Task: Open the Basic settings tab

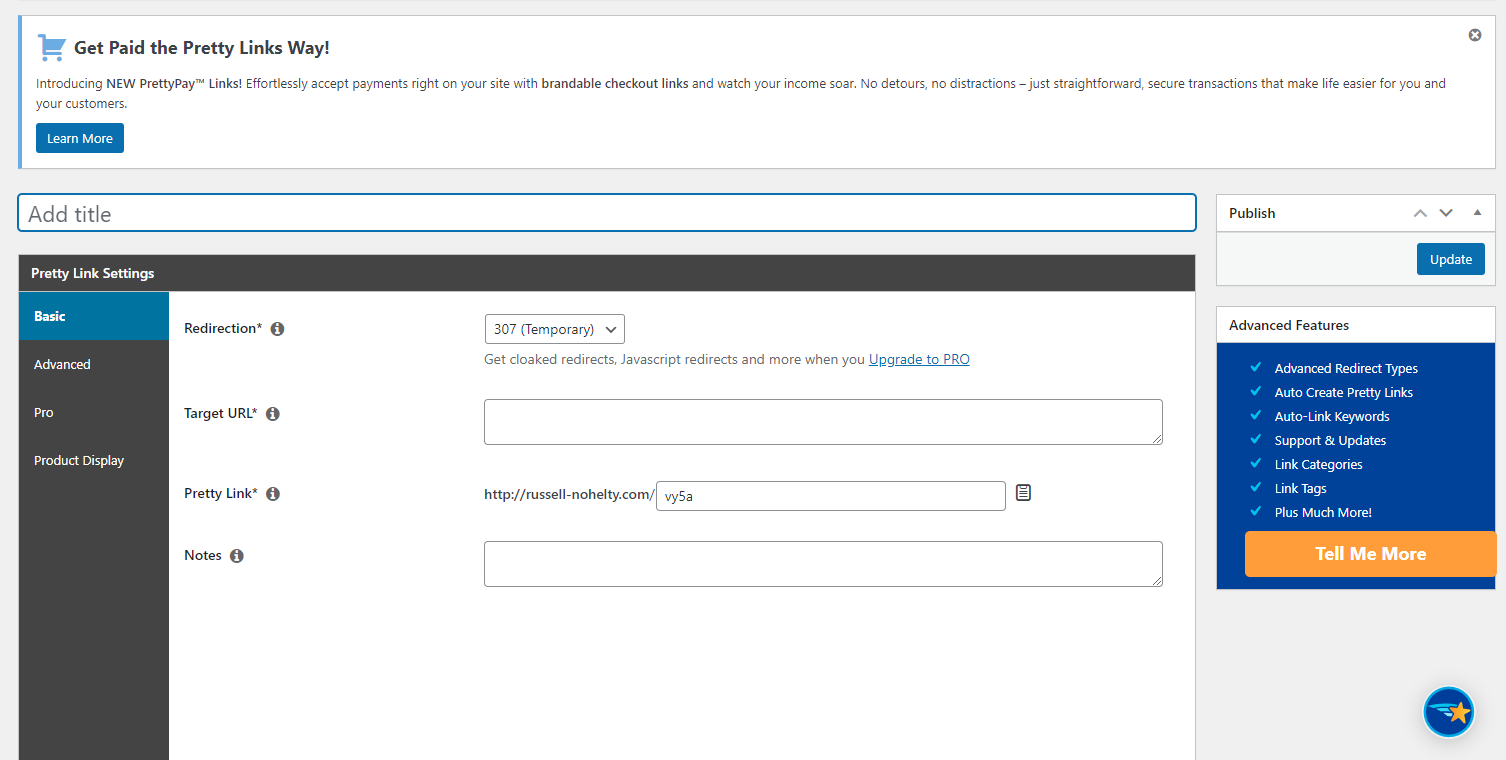Action: 94,316
